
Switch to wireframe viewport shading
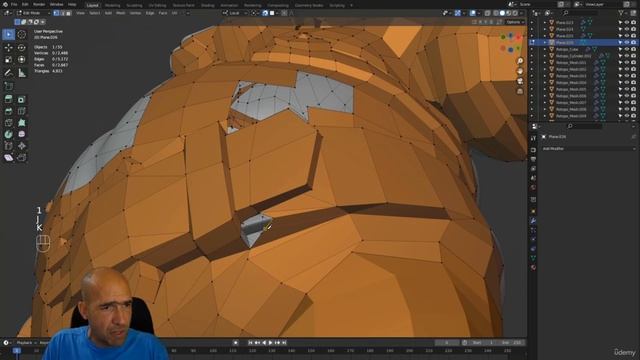[x=496, y=13]
